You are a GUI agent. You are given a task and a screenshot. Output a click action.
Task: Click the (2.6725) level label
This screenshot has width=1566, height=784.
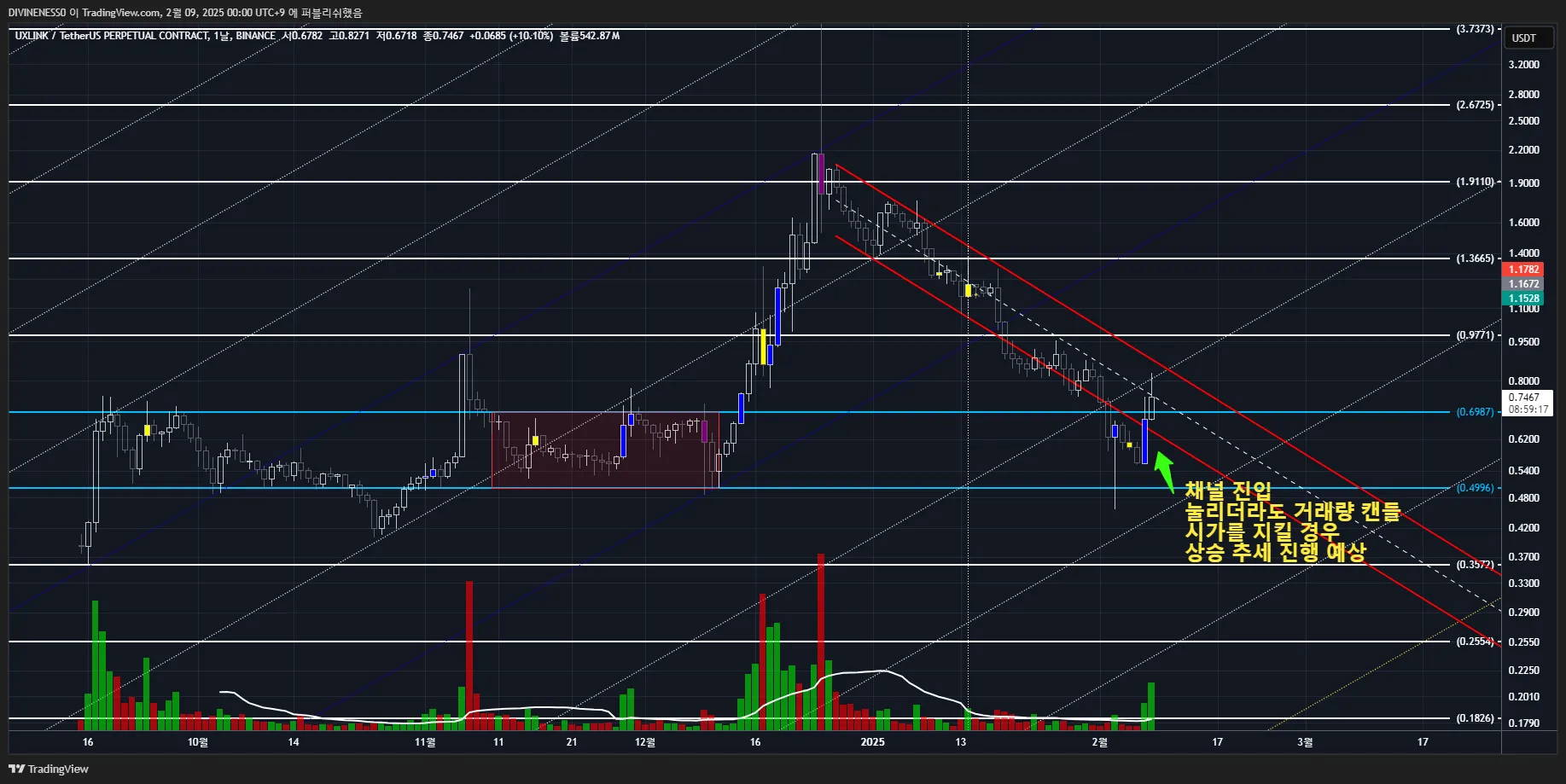coord(1475,105)
